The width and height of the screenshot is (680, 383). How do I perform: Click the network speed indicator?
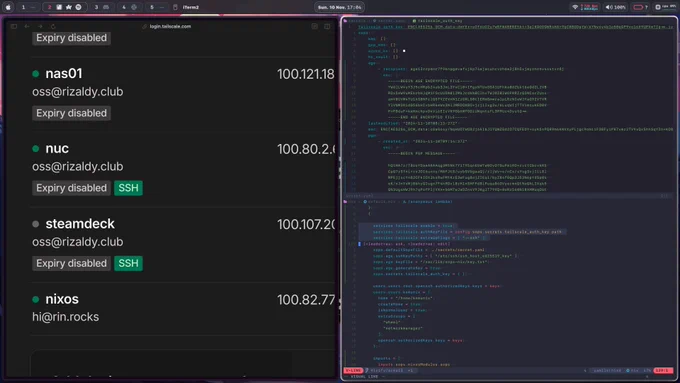[x=590, y=7]
